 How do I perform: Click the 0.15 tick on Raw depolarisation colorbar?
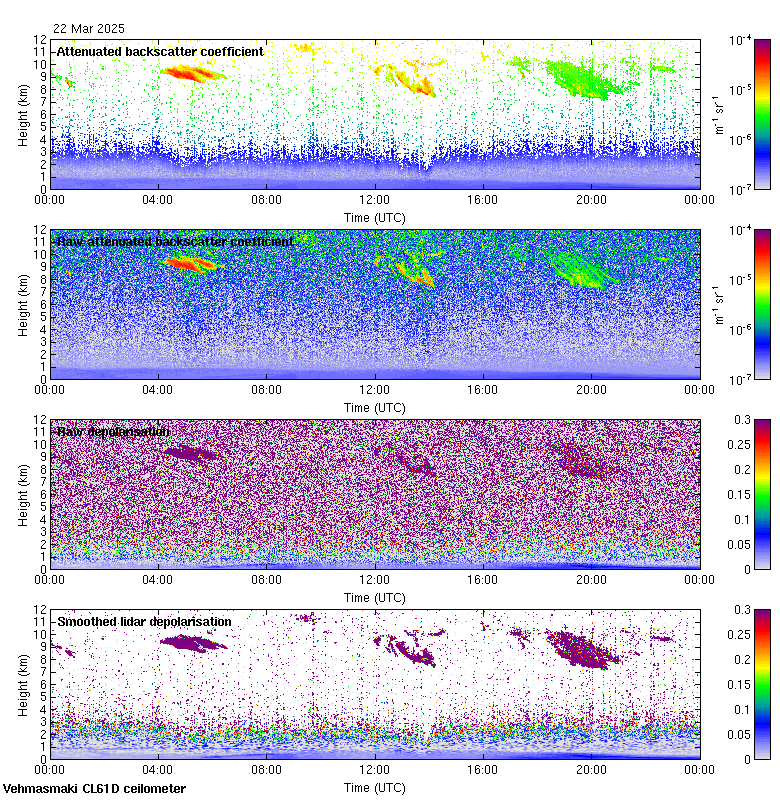tap(739, 494)
